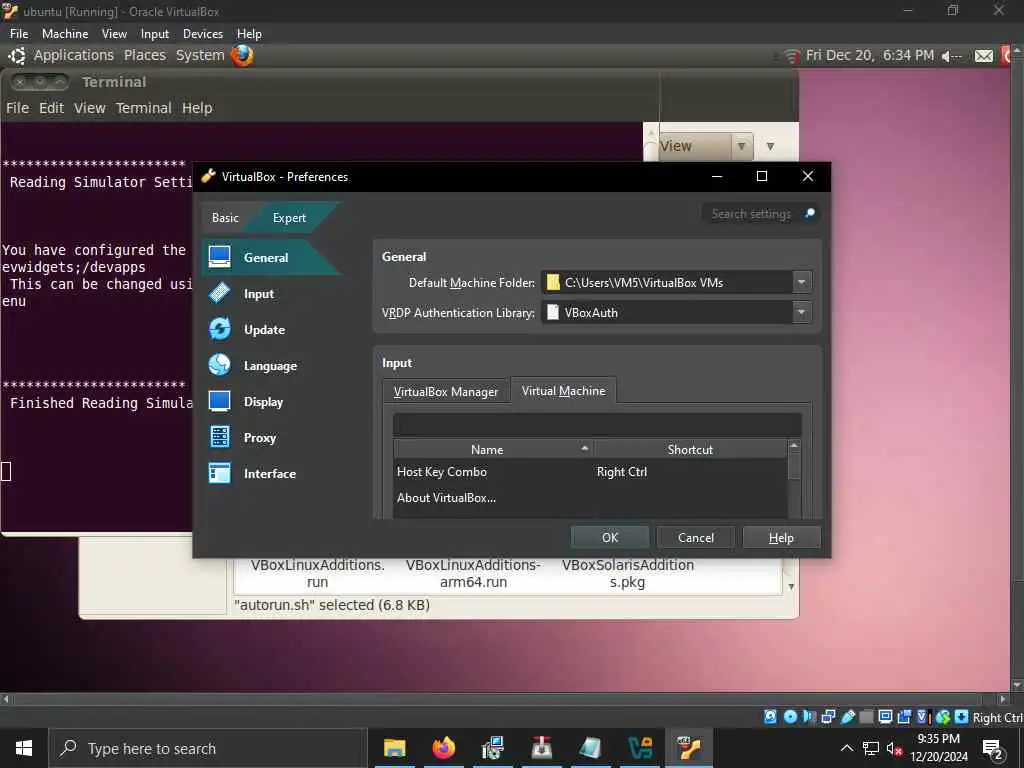Viewport: 1024px width, 768px height.
Task: Open the Devices menu in VirtualBox
Action: click(202, 34)
